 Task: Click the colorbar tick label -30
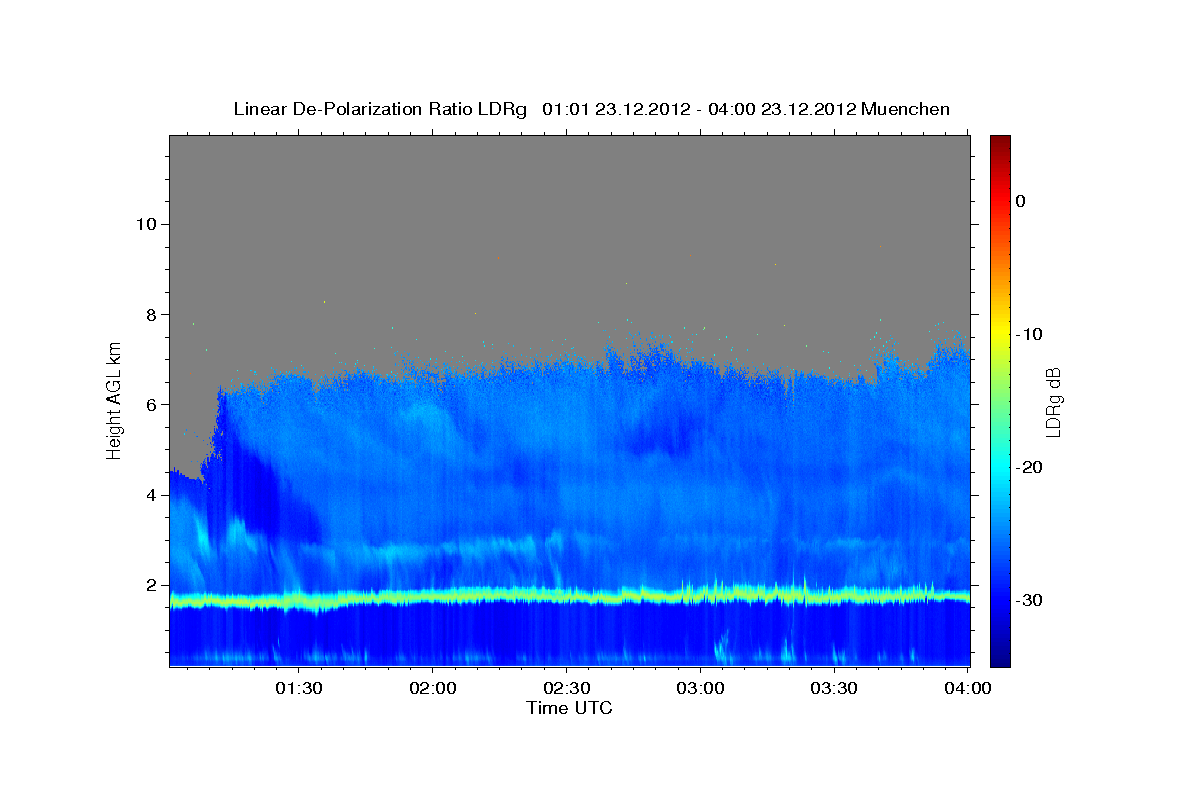tap(1029, 600)
